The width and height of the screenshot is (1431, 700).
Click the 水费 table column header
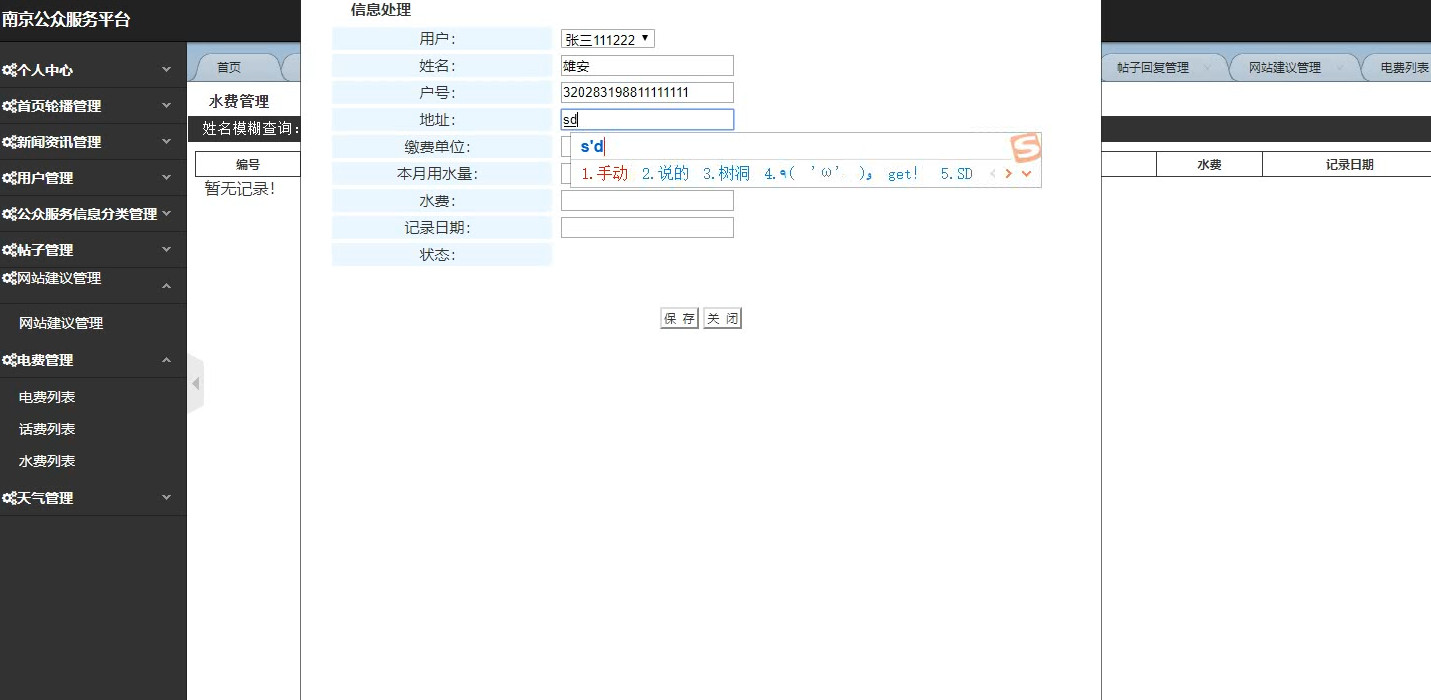(1209, 165)
